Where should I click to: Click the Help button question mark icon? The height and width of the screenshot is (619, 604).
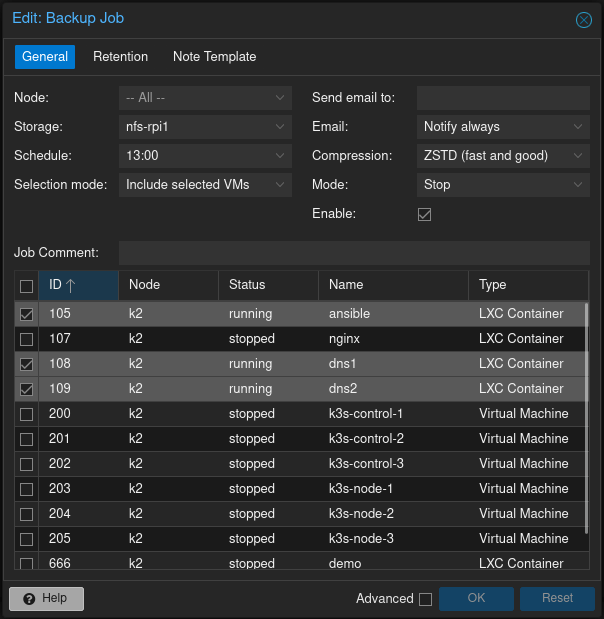point(28,598)
